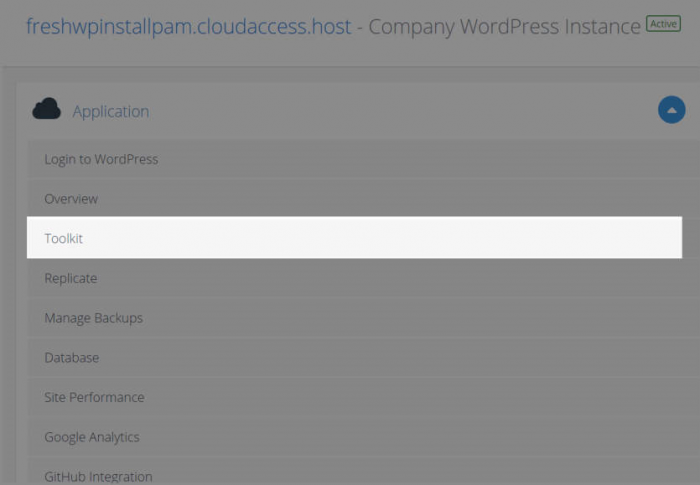Choose the highlighted Toolkit entry
The width and height of the screenshot is (700, 485).
[x=63, y=238]
